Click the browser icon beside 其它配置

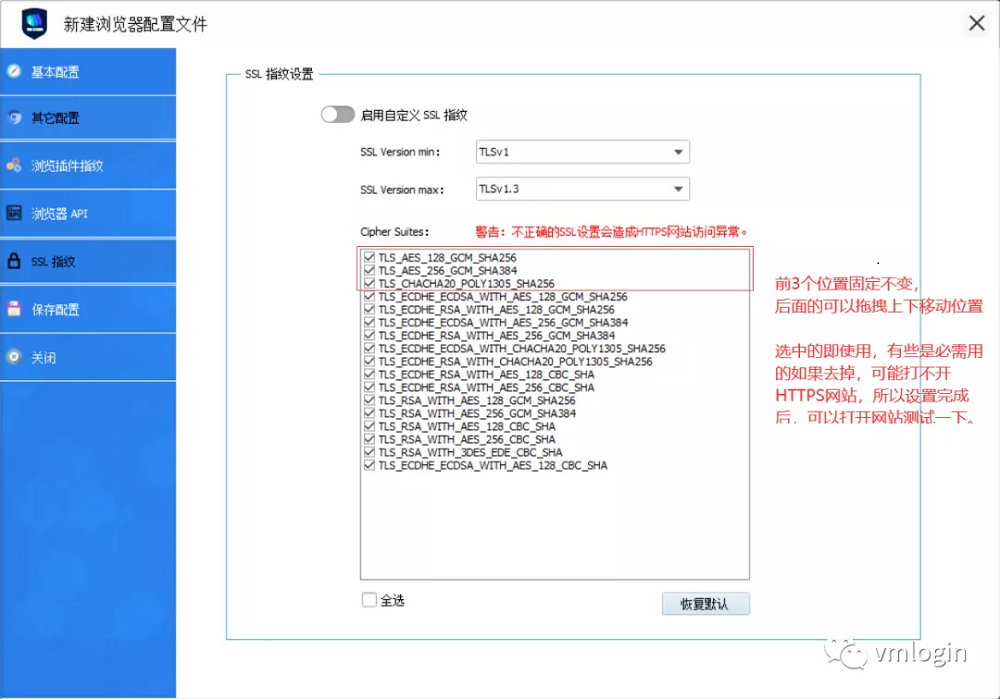point(14,117)
